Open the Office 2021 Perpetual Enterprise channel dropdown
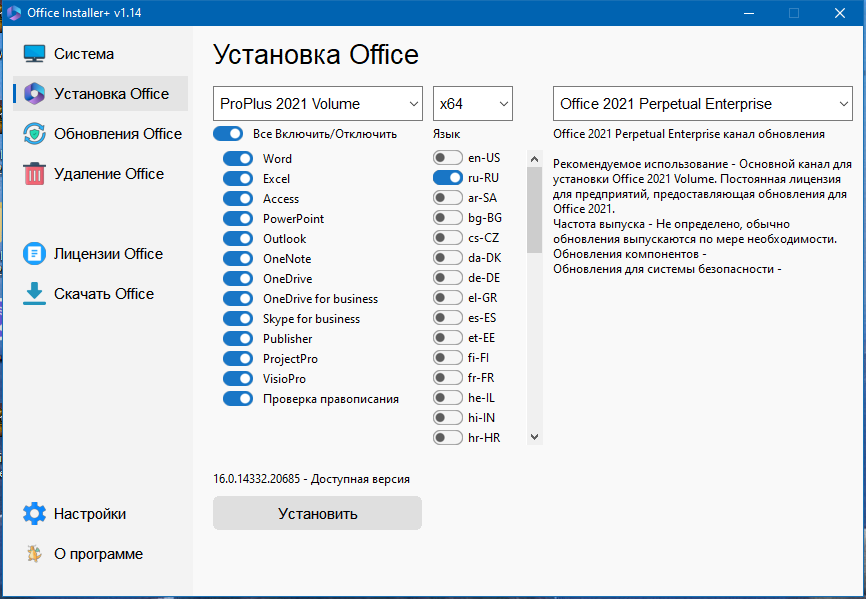The height and width of the screenshot is (599, 866). 701,103
